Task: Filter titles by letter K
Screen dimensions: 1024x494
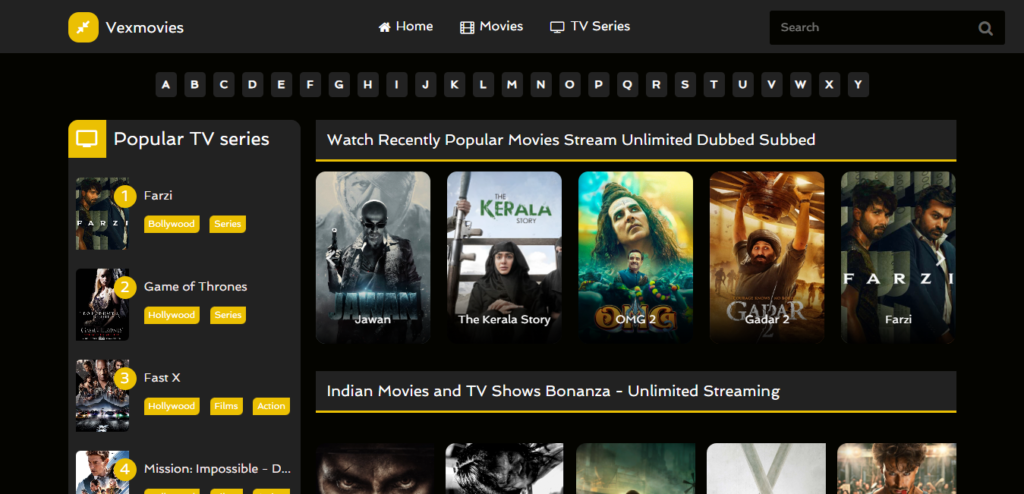Action: pos(455,85)
